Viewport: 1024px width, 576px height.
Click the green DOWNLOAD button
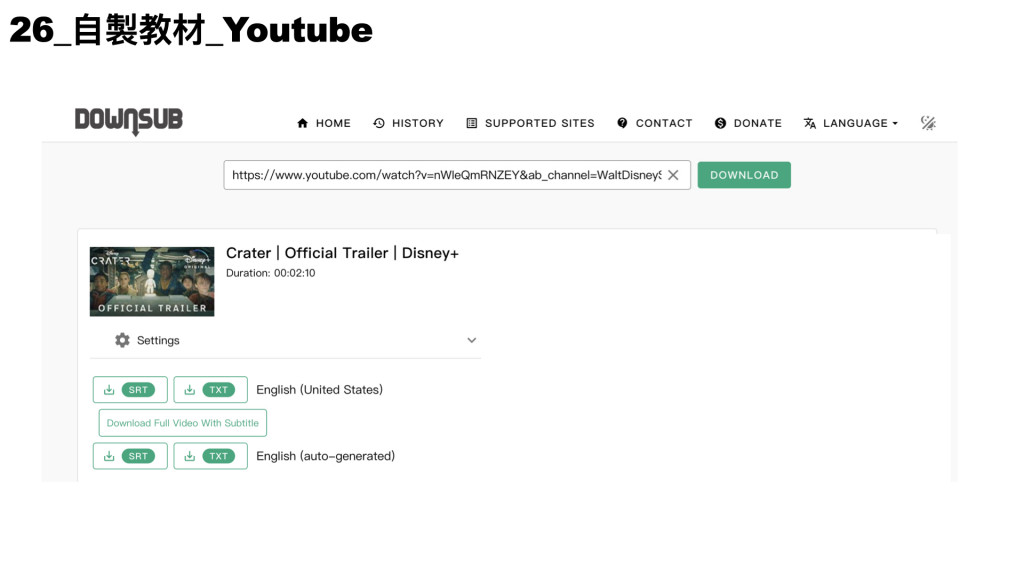point(744,175)
